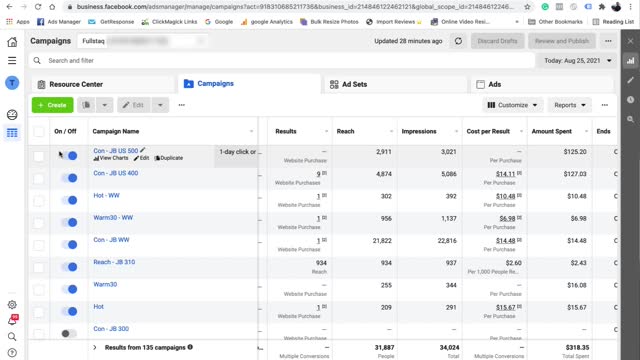Sort by the Reach column header

pyautogui.click(x=345, y=131)
